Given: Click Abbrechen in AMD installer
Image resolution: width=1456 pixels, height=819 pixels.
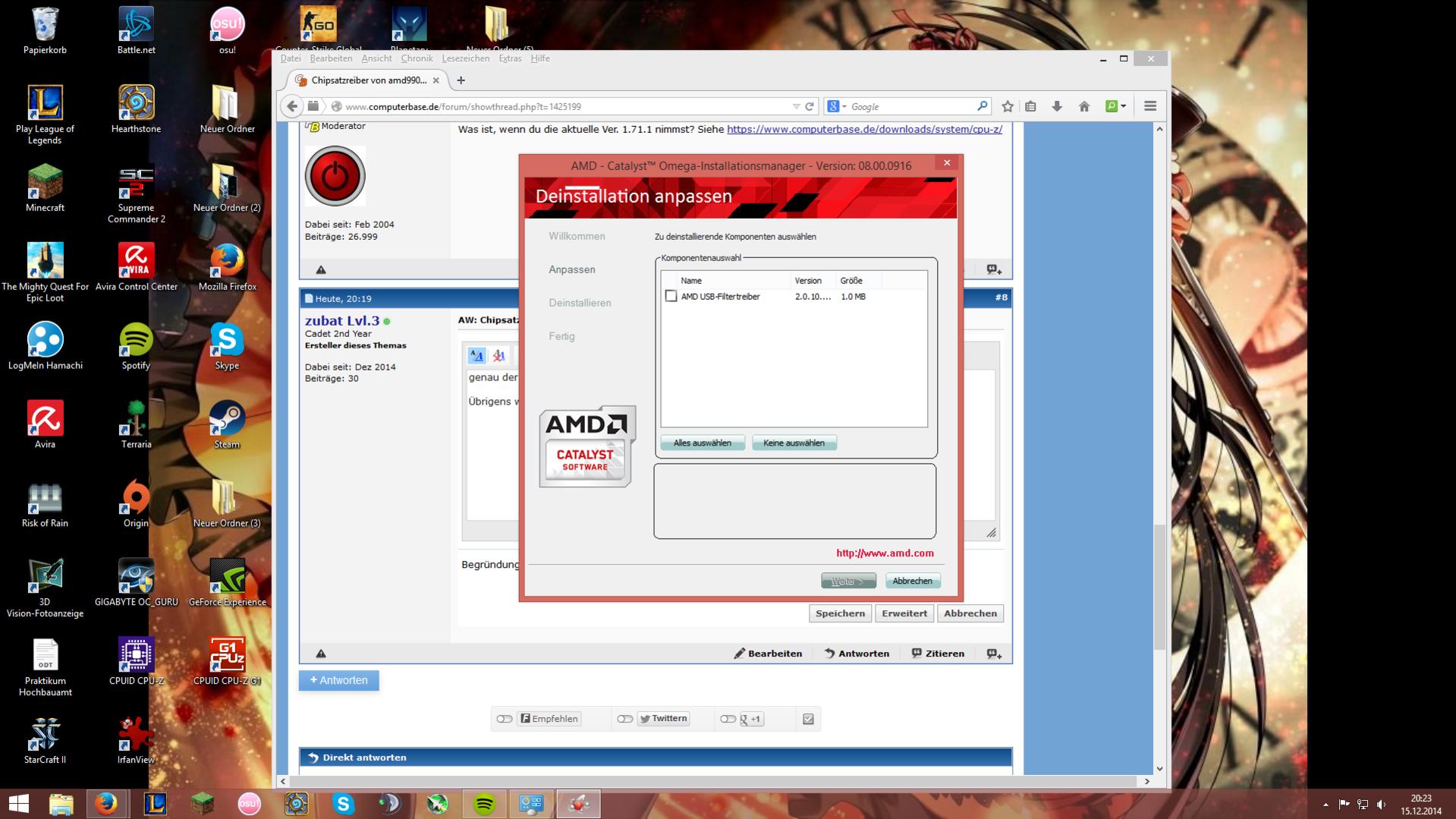Looking at the screenshot, I should click(x=913, y=581).
